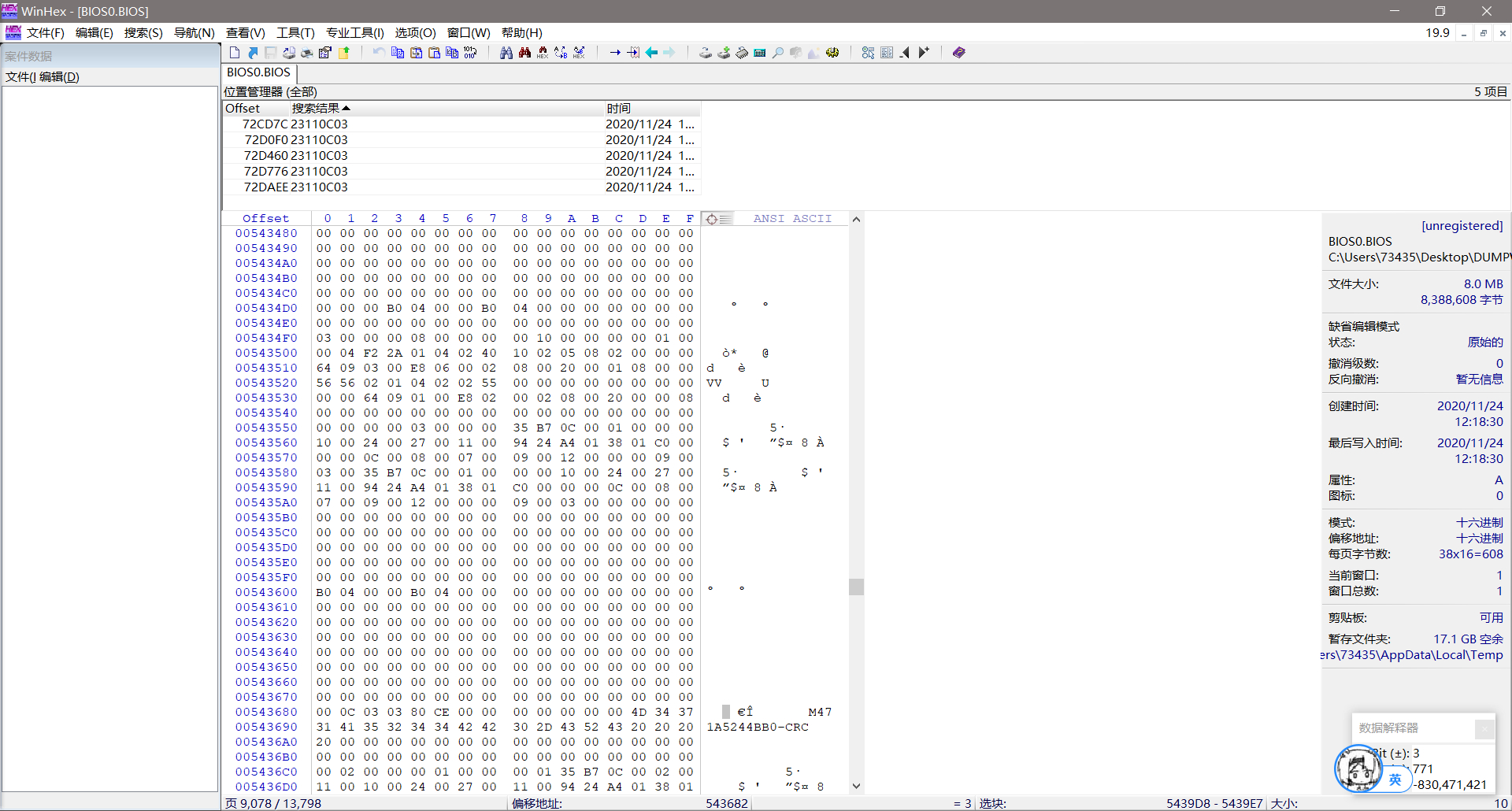Open Help book icon
Screen dimensions: 1512x811
[x=958, y=53]
